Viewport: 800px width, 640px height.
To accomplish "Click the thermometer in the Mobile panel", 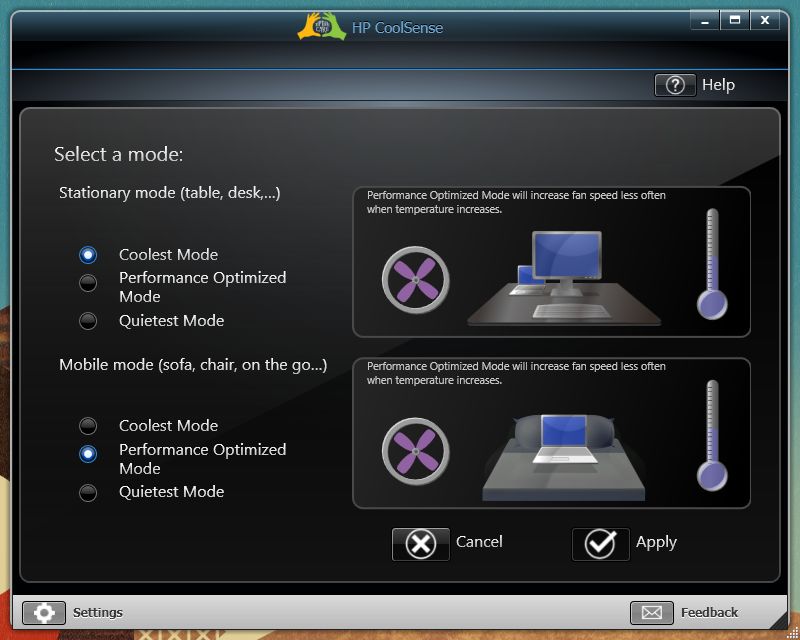I will pos(712,435).
